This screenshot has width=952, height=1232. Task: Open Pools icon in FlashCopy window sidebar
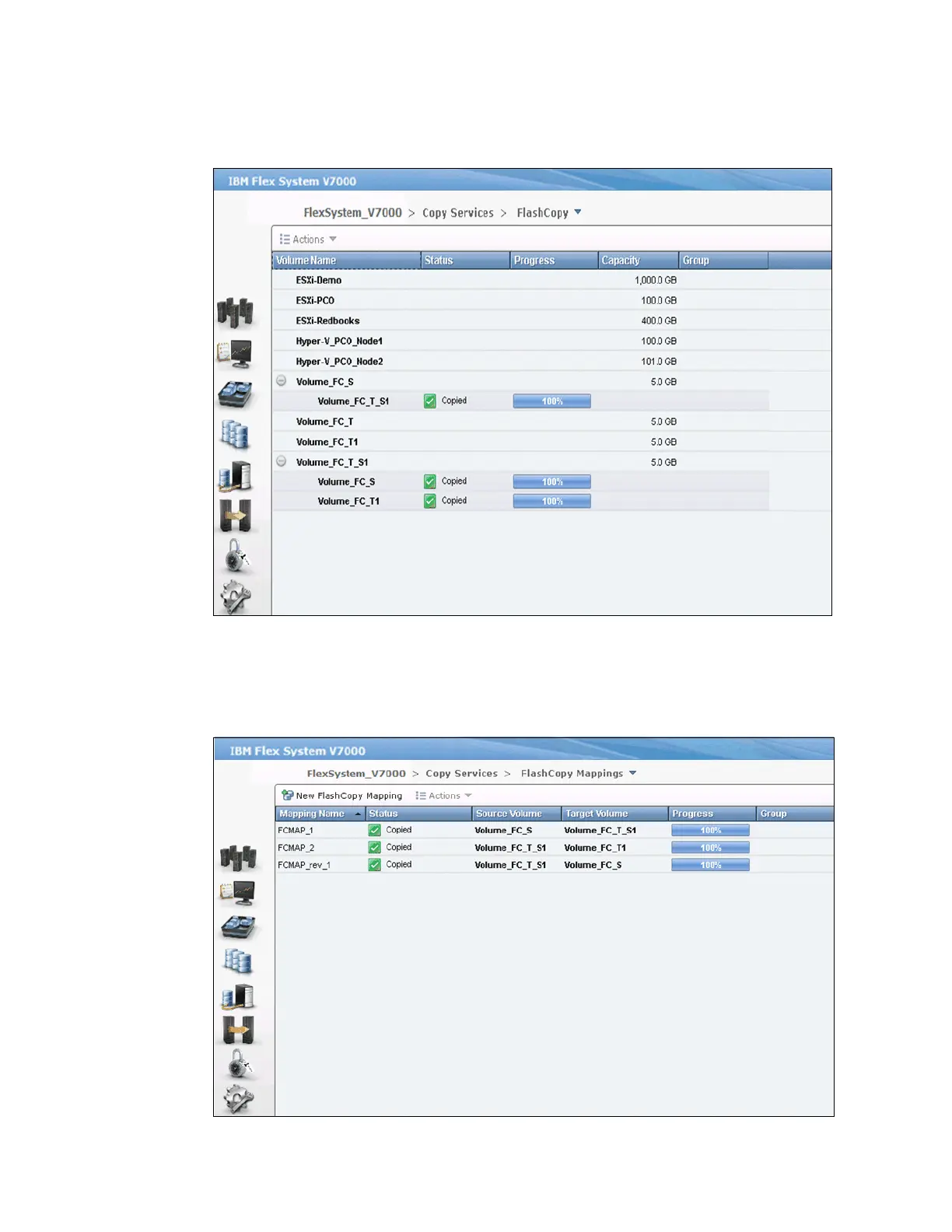tap(235, 394)
